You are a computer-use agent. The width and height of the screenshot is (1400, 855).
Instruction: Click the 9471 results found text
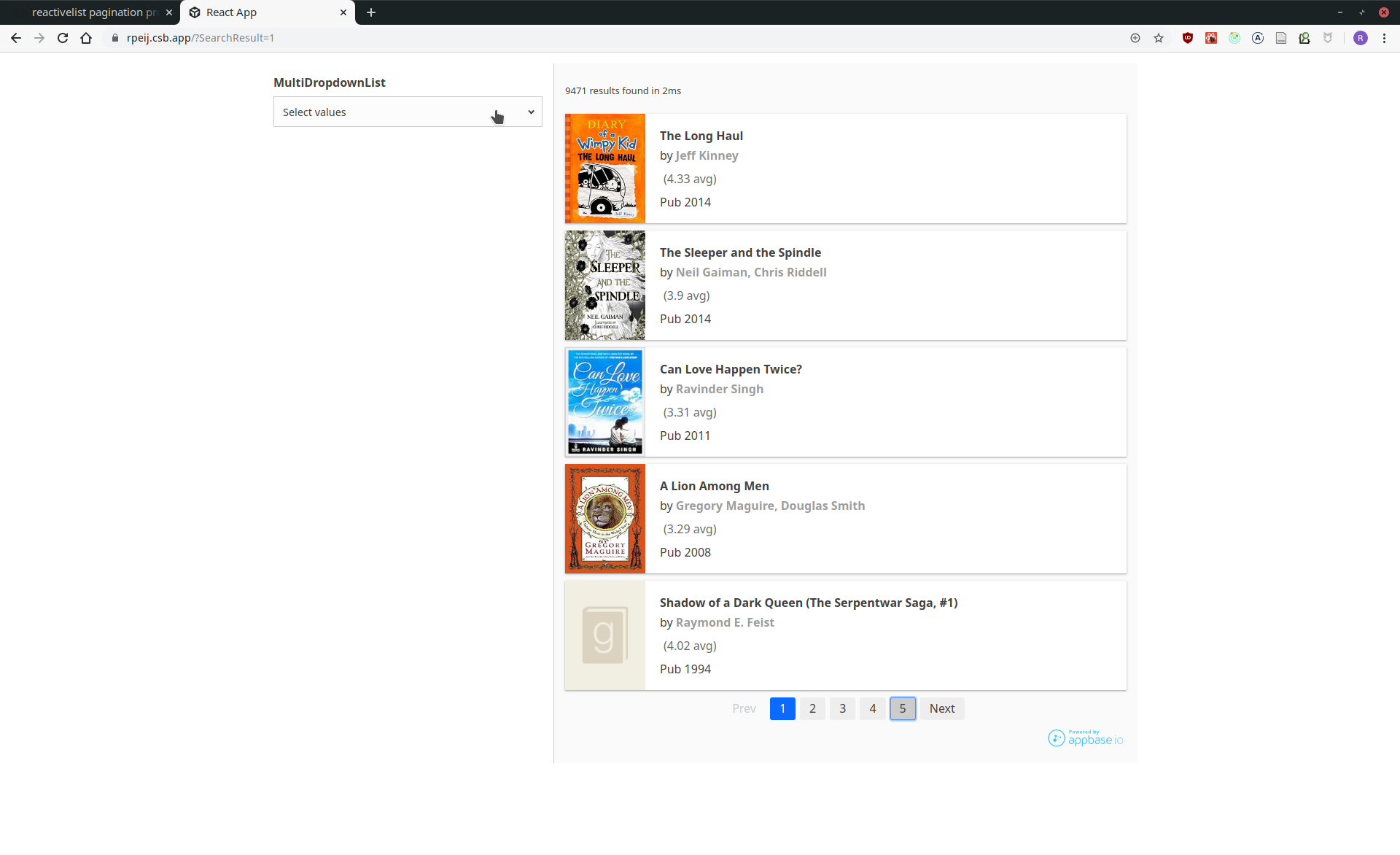[x=623, y=90]
